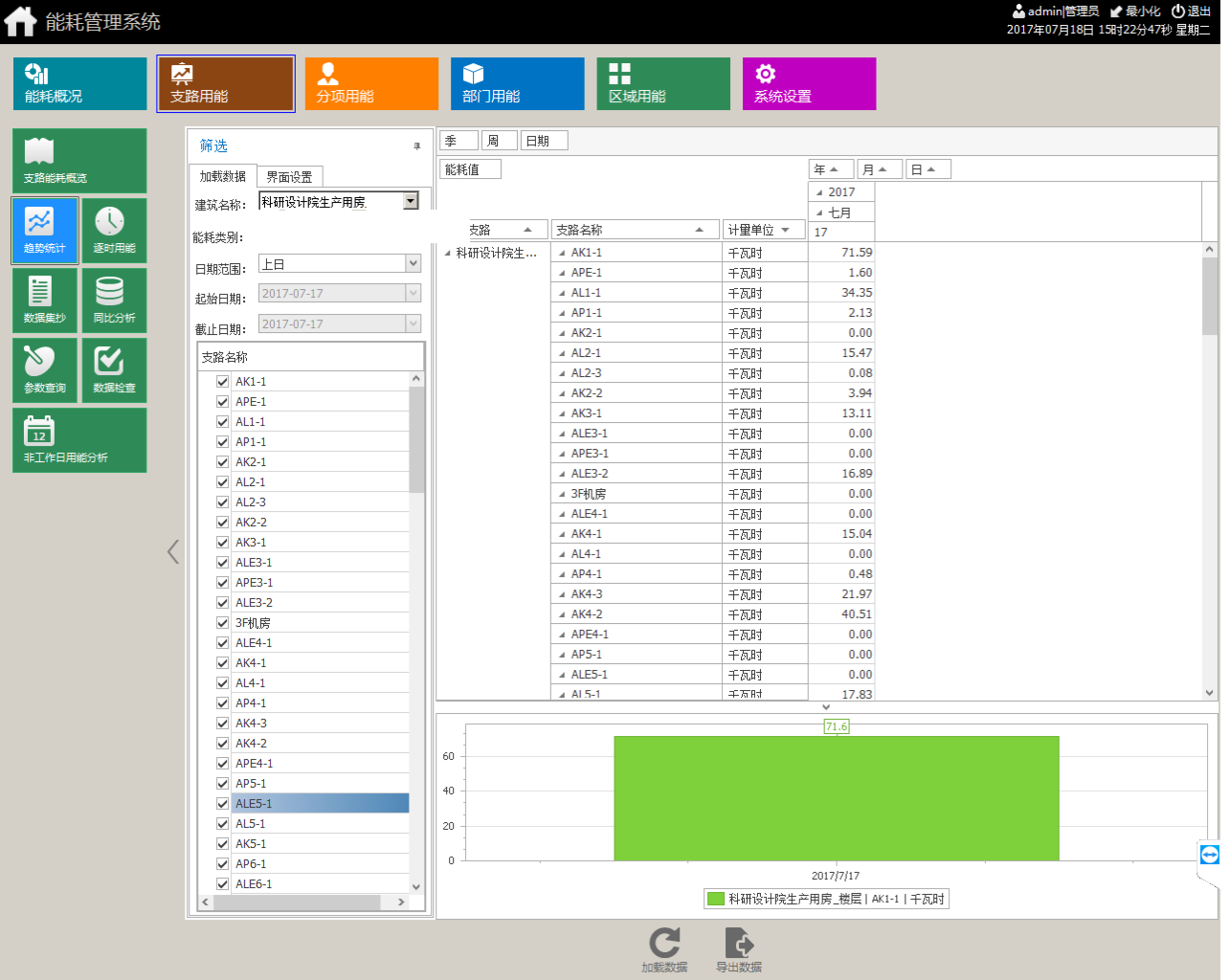Toggle the 3F机房 checkbox

(x=222, y=623)
